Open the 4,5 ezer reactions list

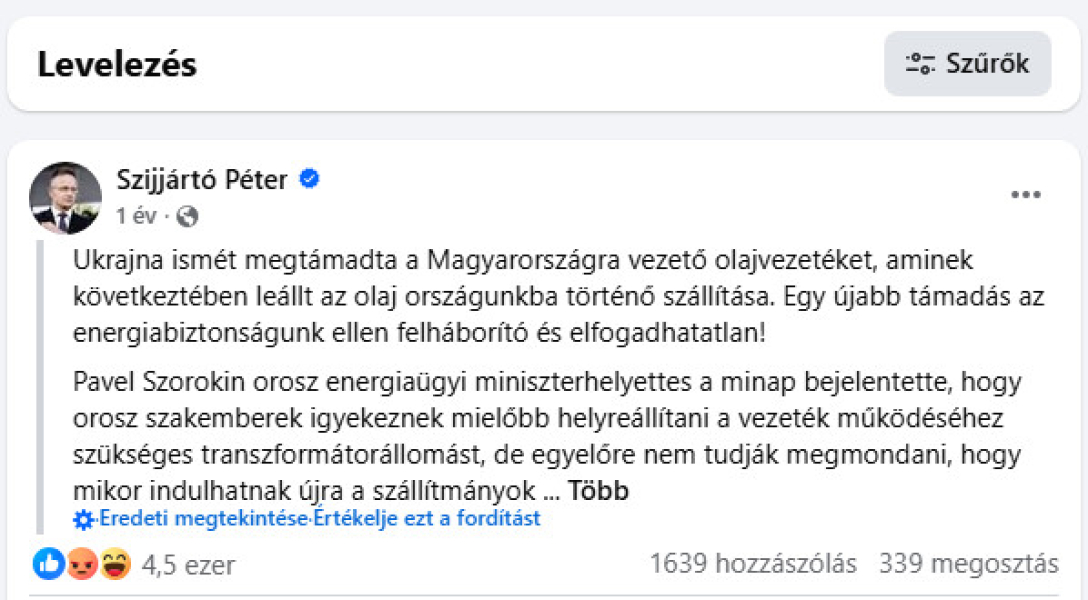(x=188, y=565)
